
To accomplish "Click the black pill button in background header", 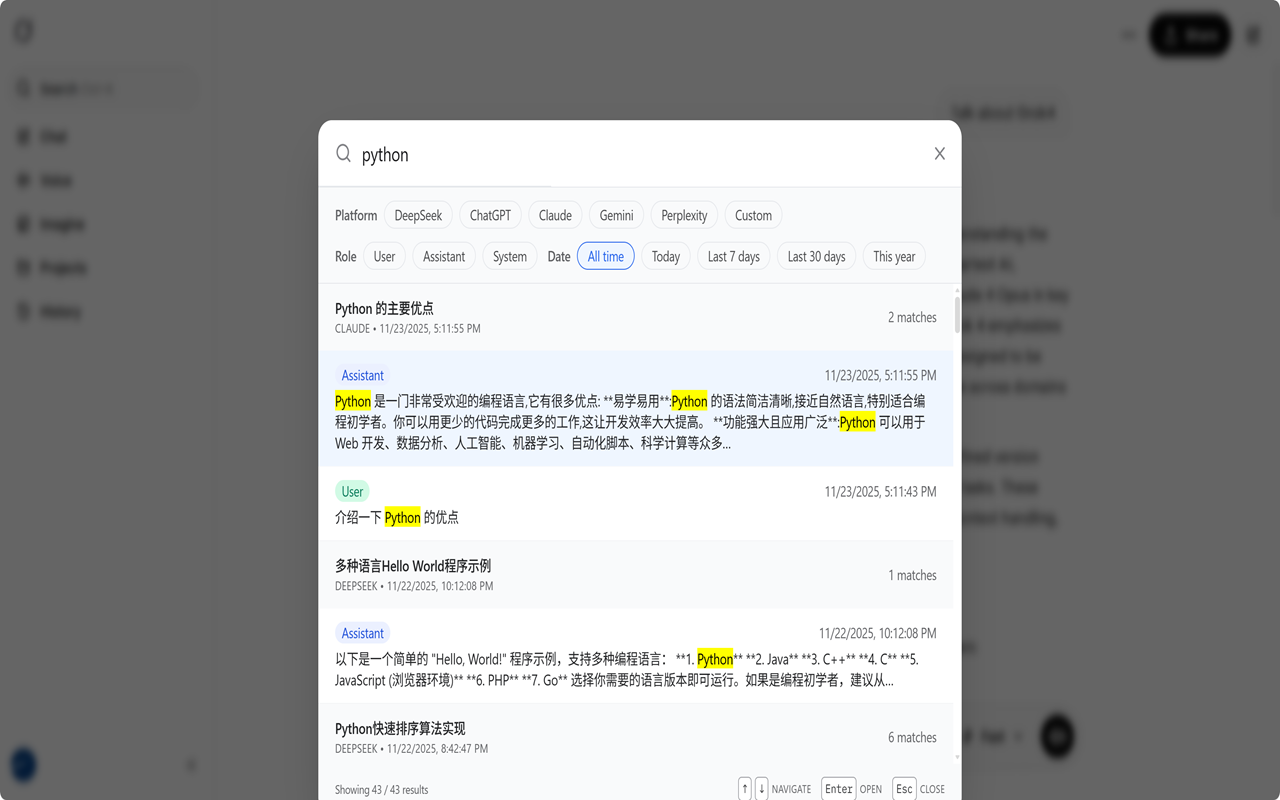I will (x=1190, y=35).
